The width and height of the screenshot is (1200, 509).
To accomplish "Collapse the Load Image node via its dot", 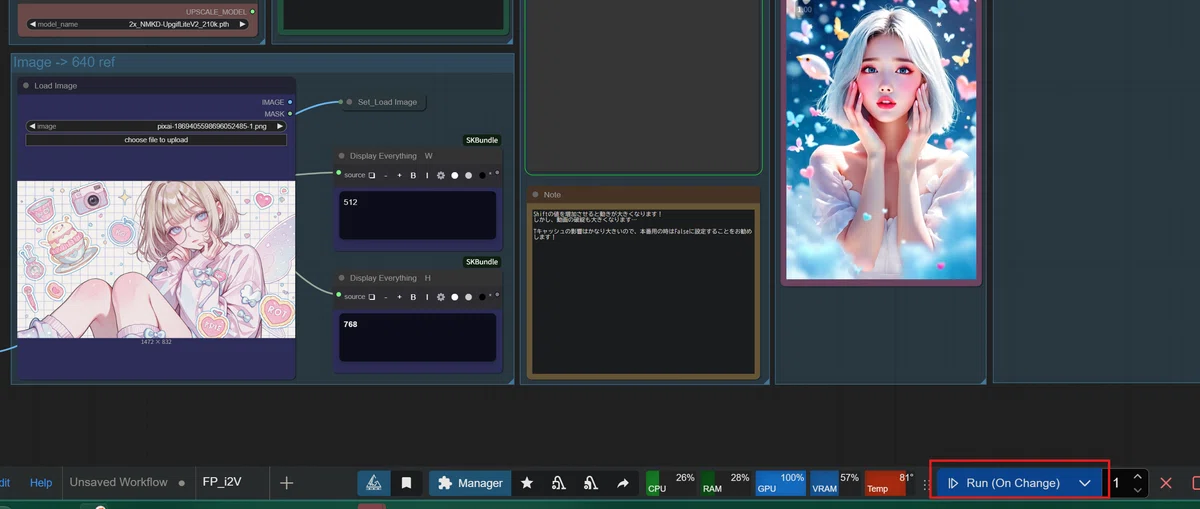I will tap(26, 86).
